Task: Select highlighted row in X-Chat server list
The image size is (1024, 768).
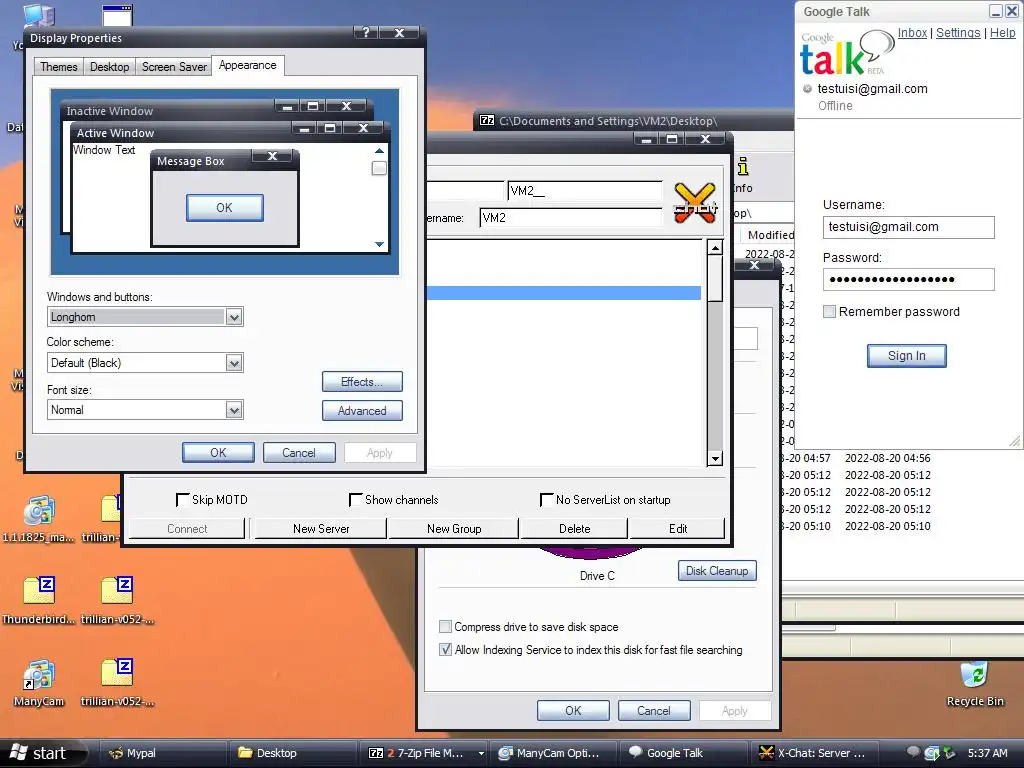Action: coord(564,293)
